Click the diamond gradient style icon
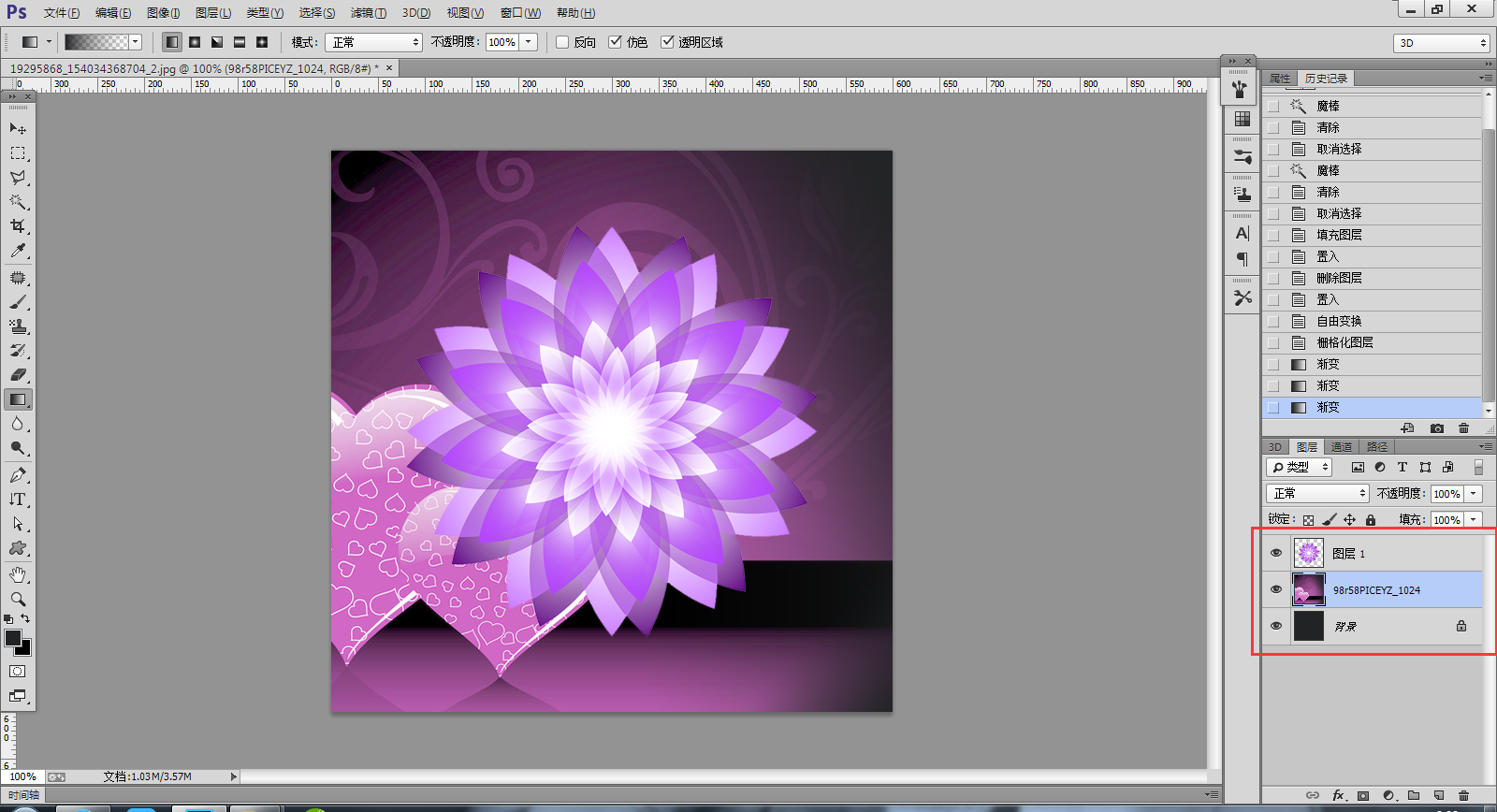Screen dimensions: 1497x812 (x=262, y=42)
